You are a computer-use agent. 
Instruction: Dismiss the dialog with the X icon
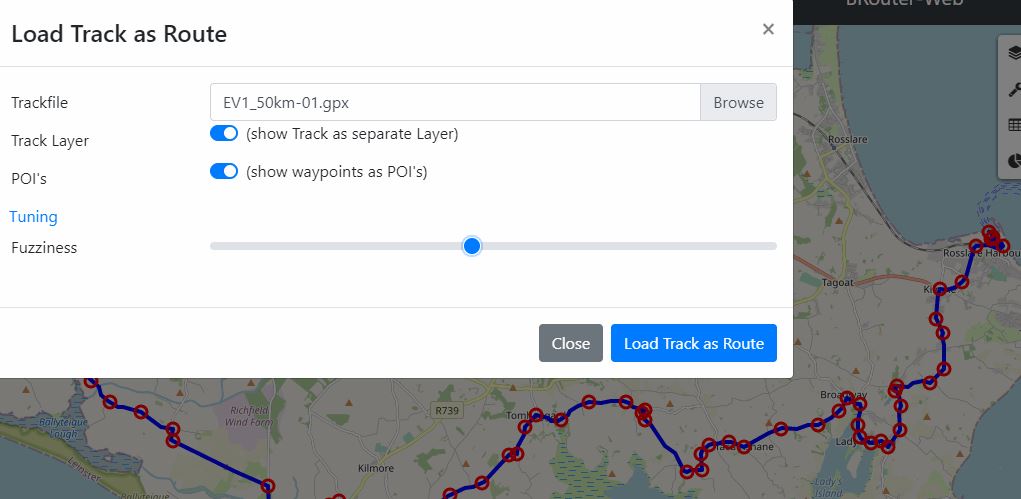pyautogui.click(x=768, y=29)
